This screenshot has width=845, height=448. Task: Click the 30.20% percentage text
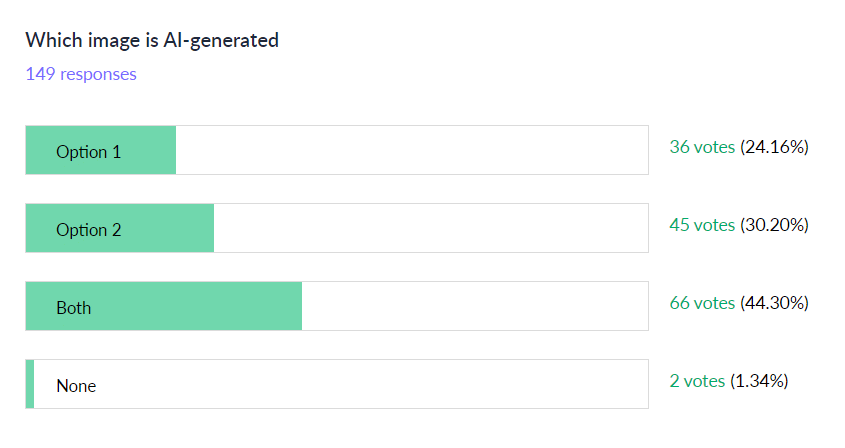[x=774, y=225]
